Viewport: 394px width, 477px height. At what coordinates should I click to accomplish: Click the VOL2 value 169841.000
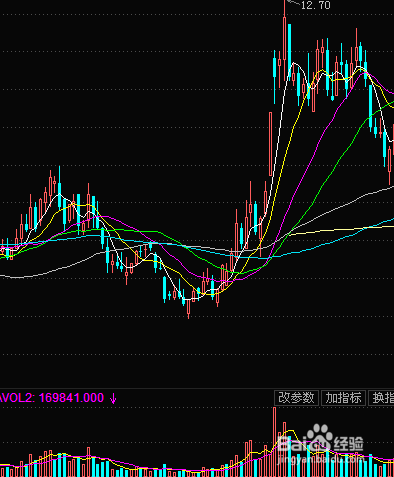point(71,398)
